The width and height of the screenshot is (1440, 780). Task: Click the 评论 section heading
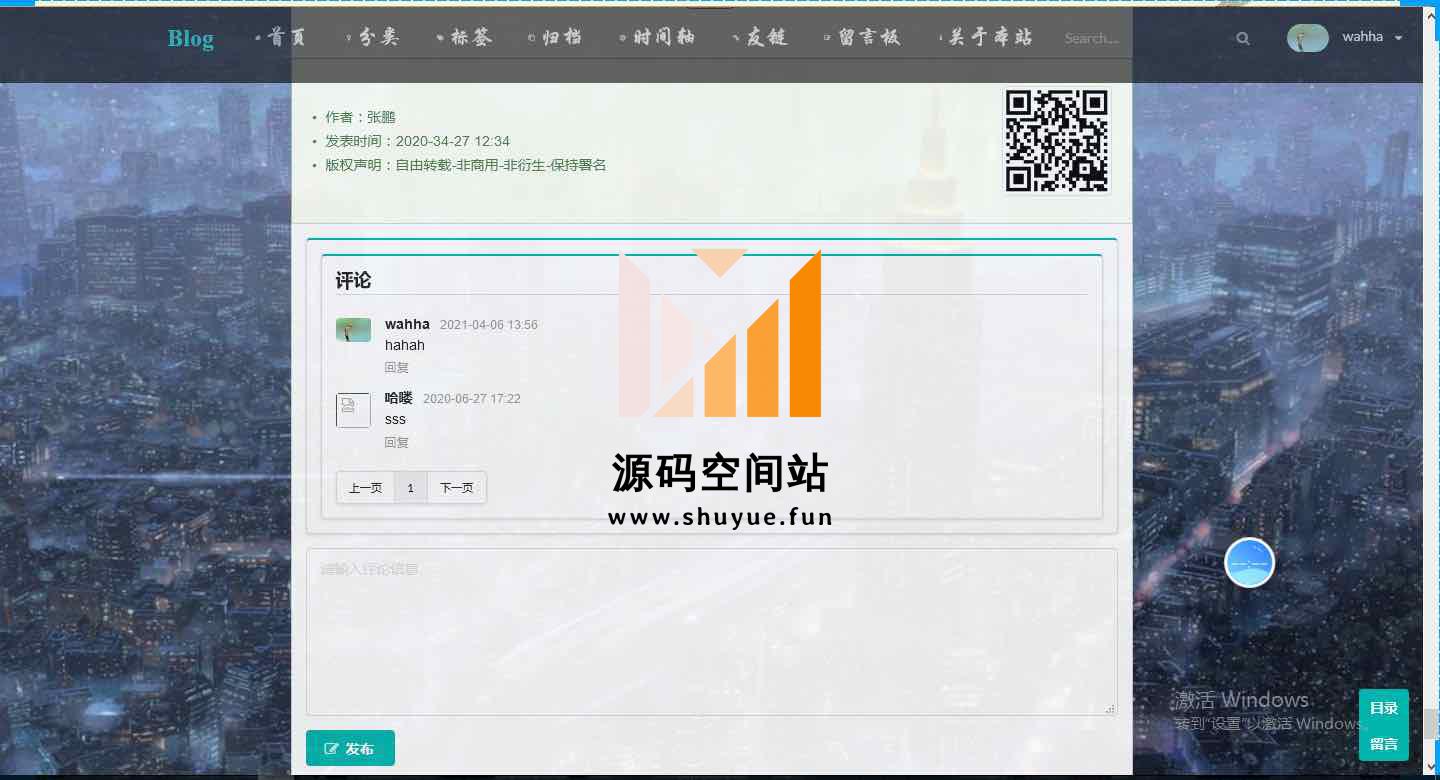(x=353, y=280)
